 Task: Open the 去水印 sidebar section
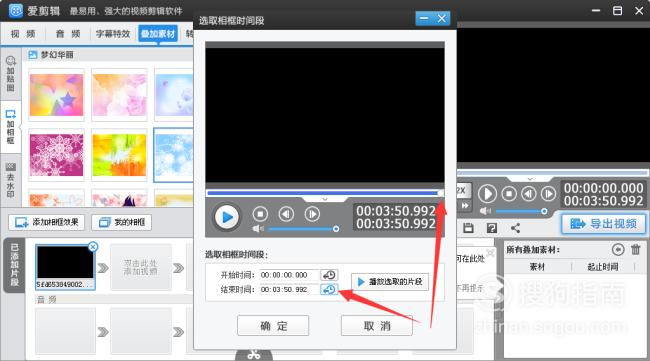pyautogui.click(x=11, y=181)
